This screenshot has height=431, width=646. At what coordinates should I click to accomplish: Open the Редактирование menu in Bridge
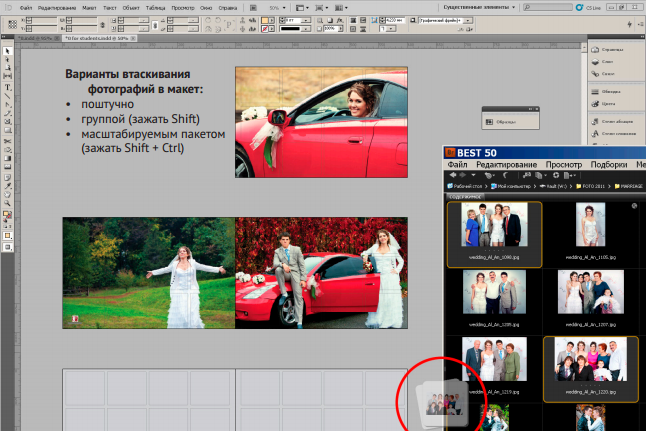[506, 164]
